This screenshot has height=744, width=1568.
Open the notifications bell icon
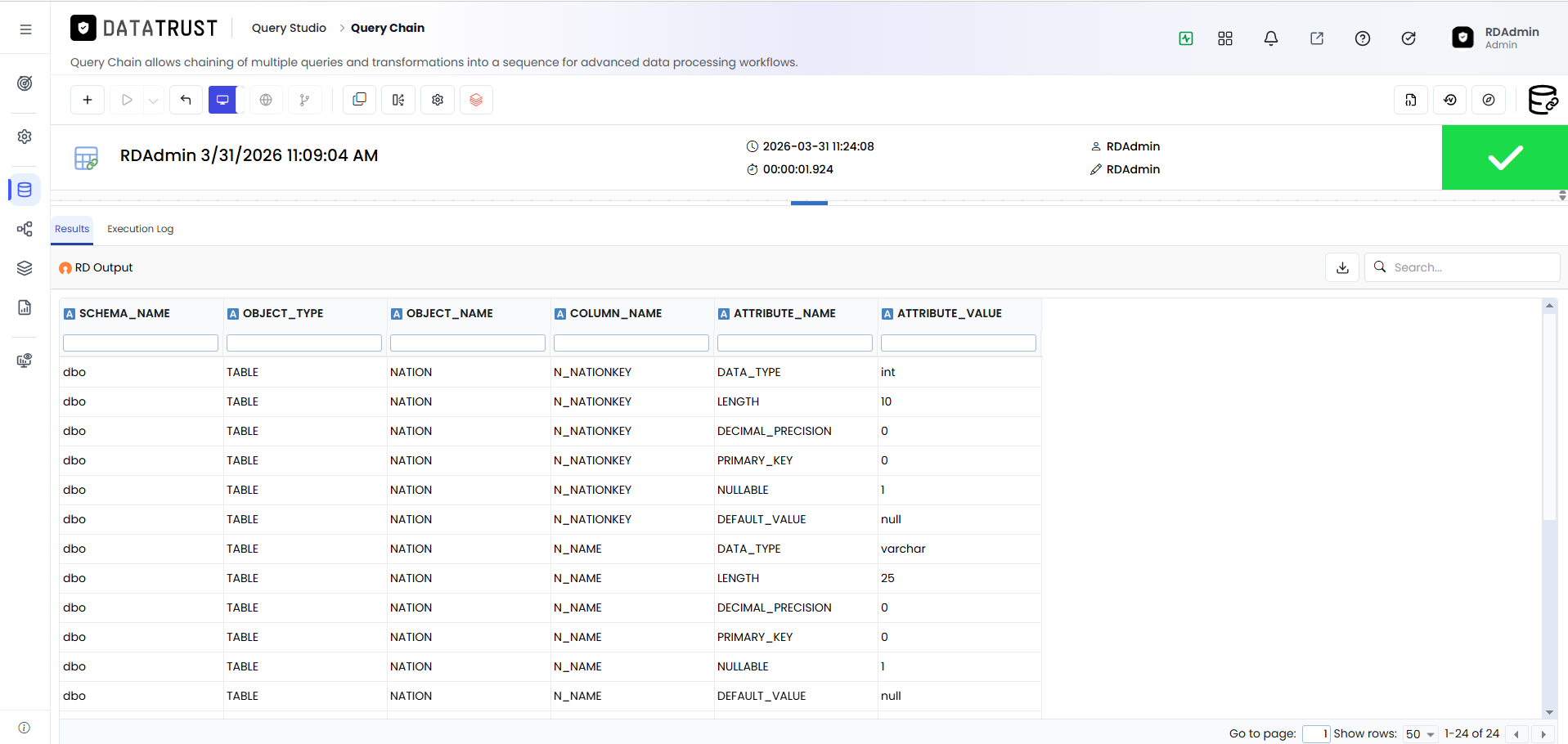(1271, 38)
